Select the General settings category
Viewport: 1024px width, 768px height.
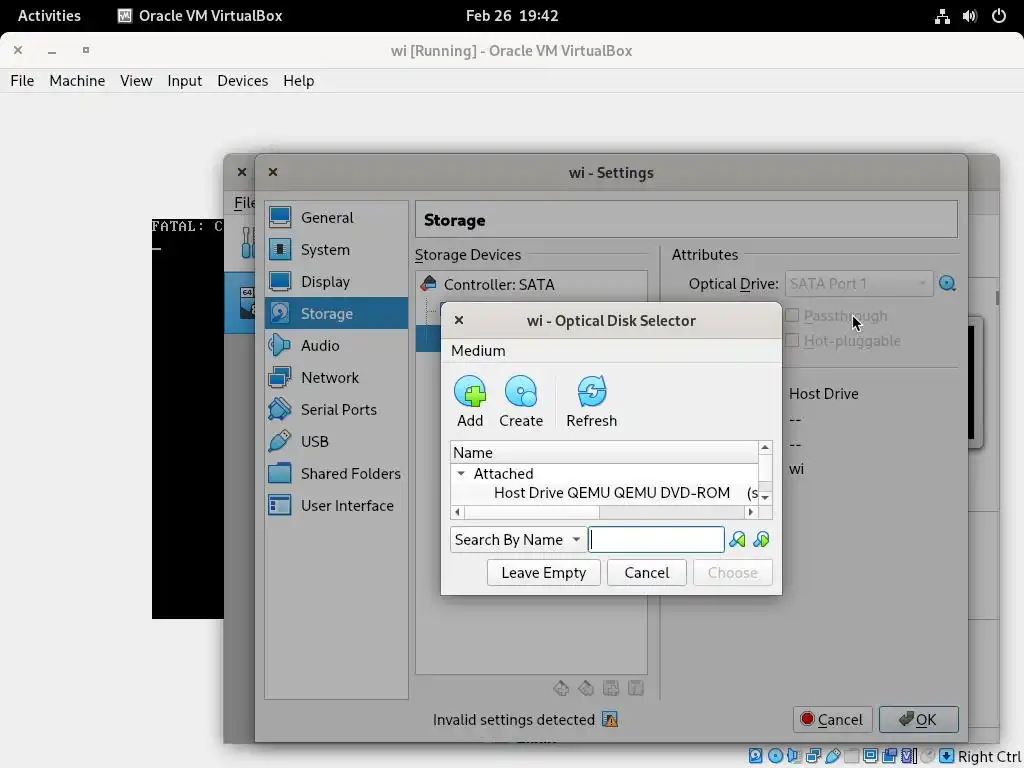coord(336,217)
